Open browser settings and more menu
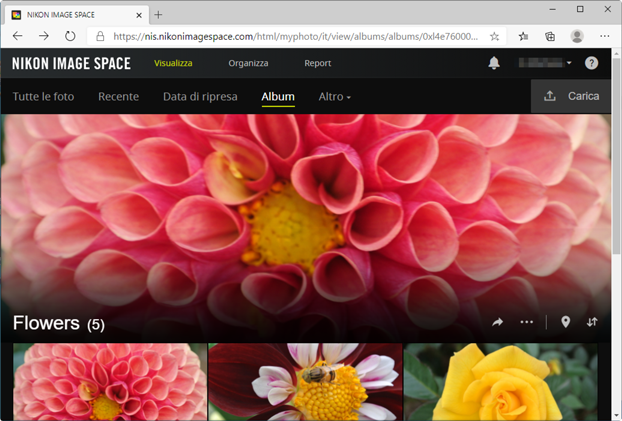The image size is (622, 421). click(604, 36)
